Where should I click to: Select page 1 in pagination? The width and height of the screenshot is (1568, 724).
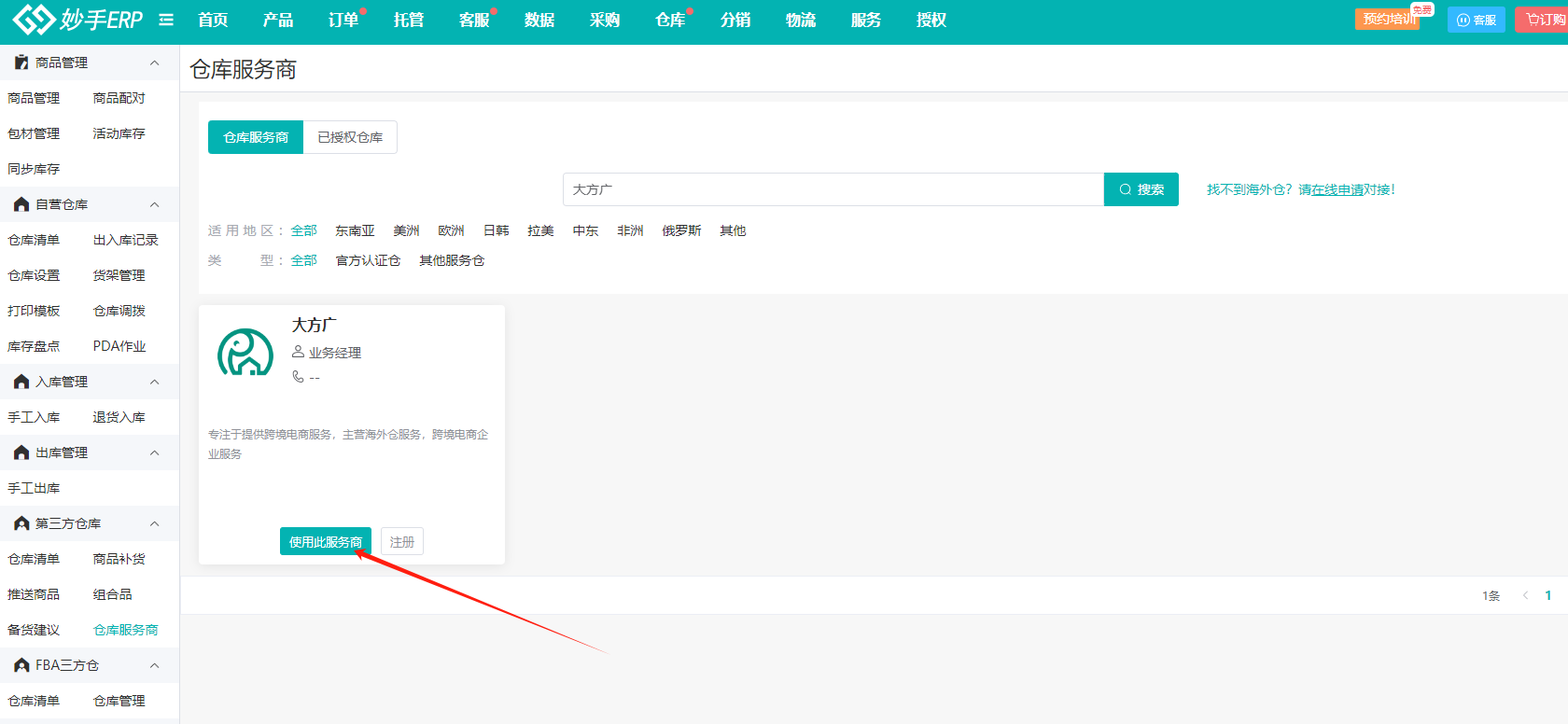coord(1548,595)
